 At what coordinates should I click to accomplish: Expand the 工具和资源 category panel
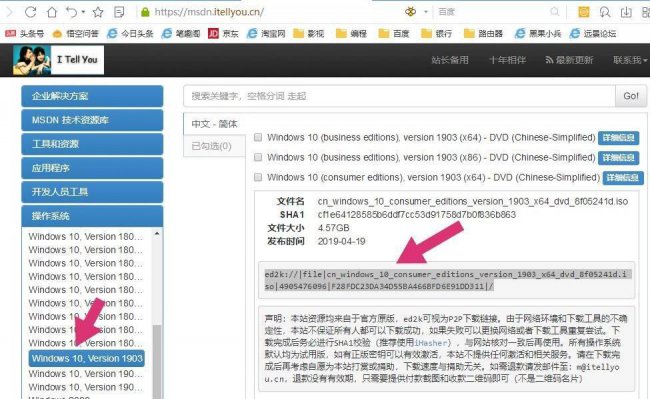tap(92, 144)
